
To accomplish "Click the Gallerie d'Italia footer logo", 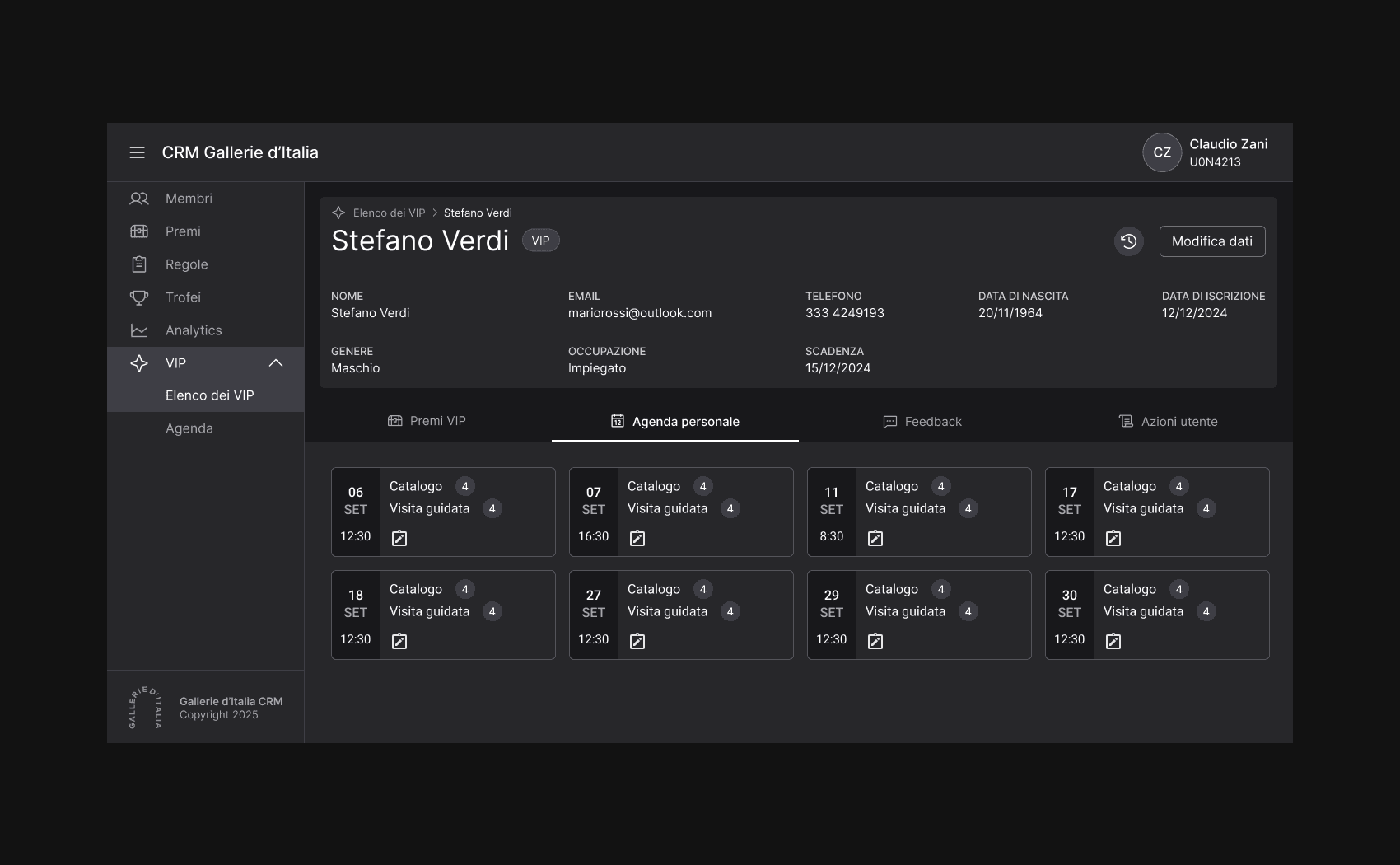I will coord(145,708).
